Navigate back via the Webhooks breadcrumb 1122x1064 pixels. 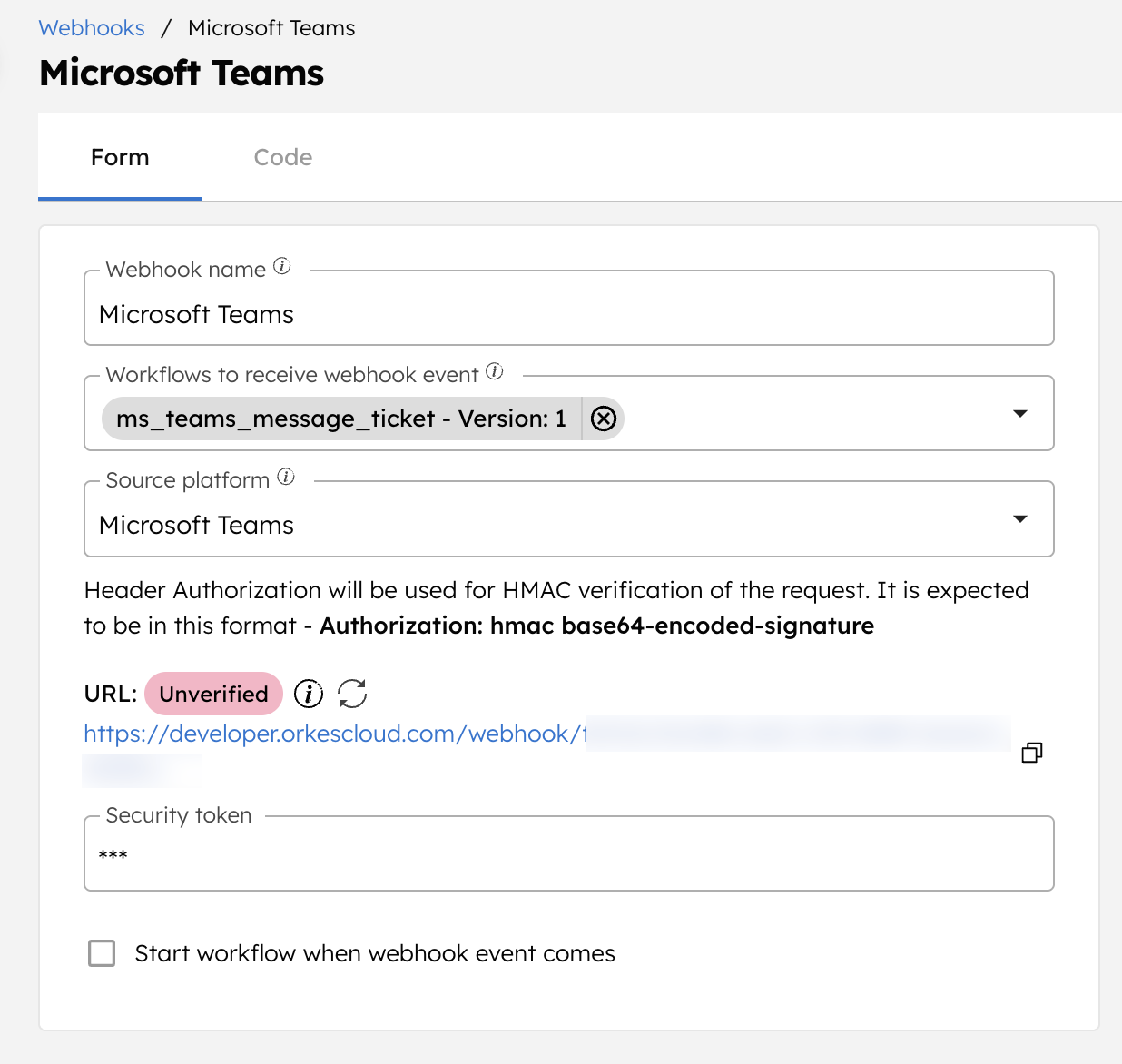(x=91, y=28)
